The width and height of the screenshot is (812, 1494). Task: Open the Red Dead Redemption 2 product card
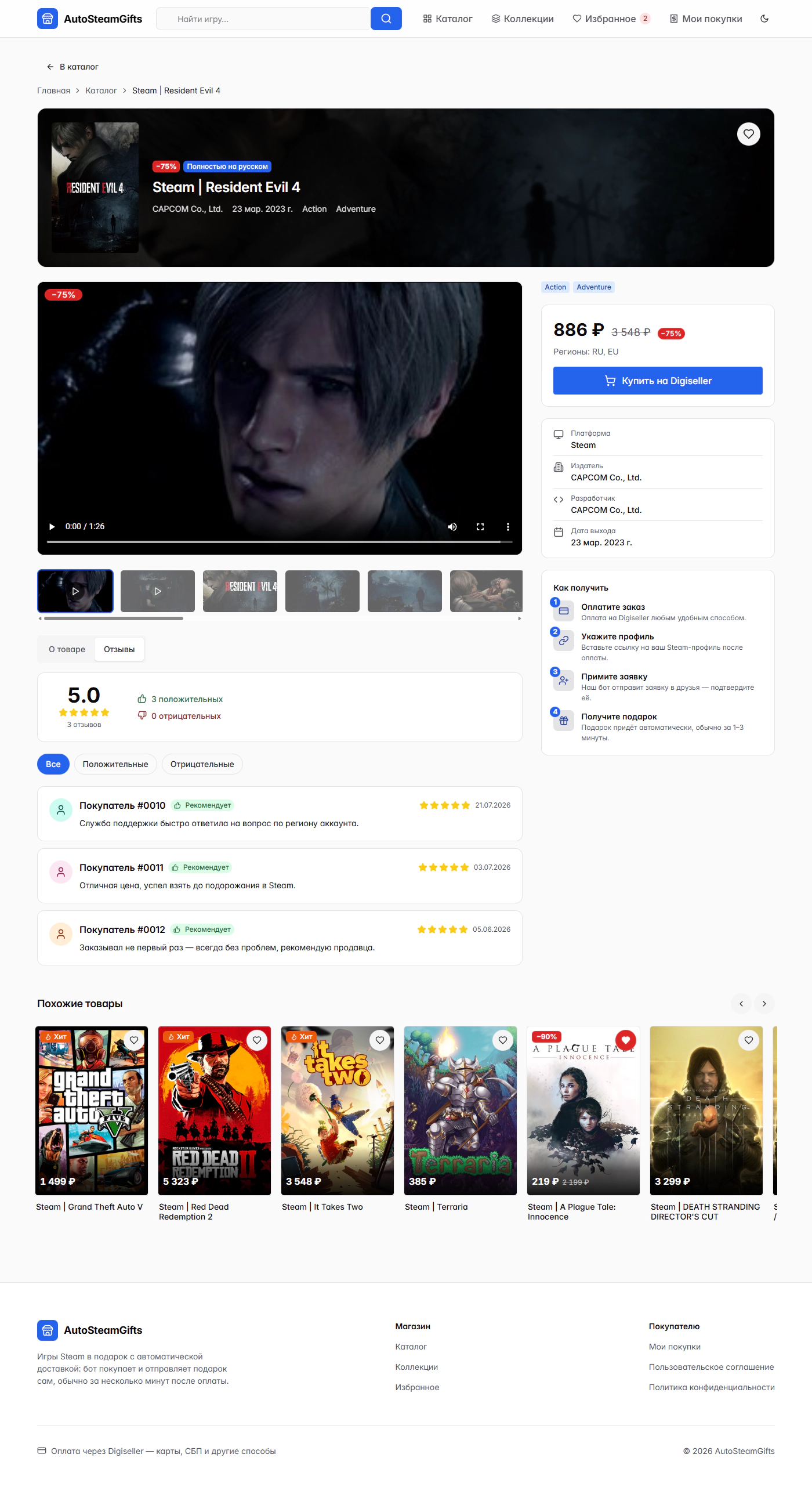click(215, 1124)
